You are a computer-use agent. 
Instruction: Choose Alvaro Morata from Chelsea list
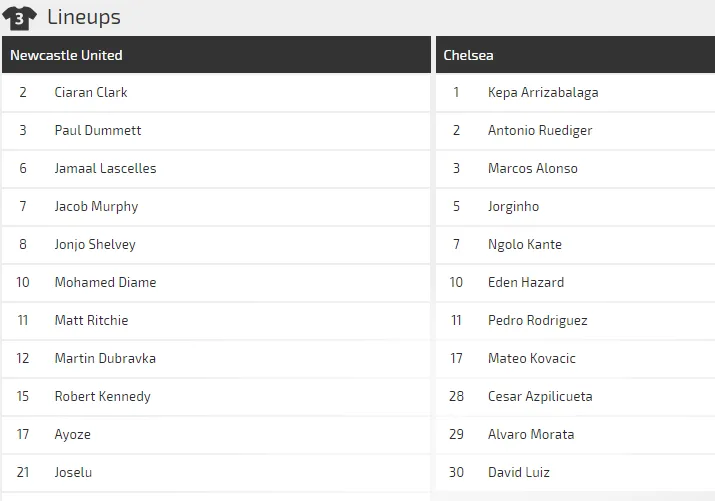point(531,435)
